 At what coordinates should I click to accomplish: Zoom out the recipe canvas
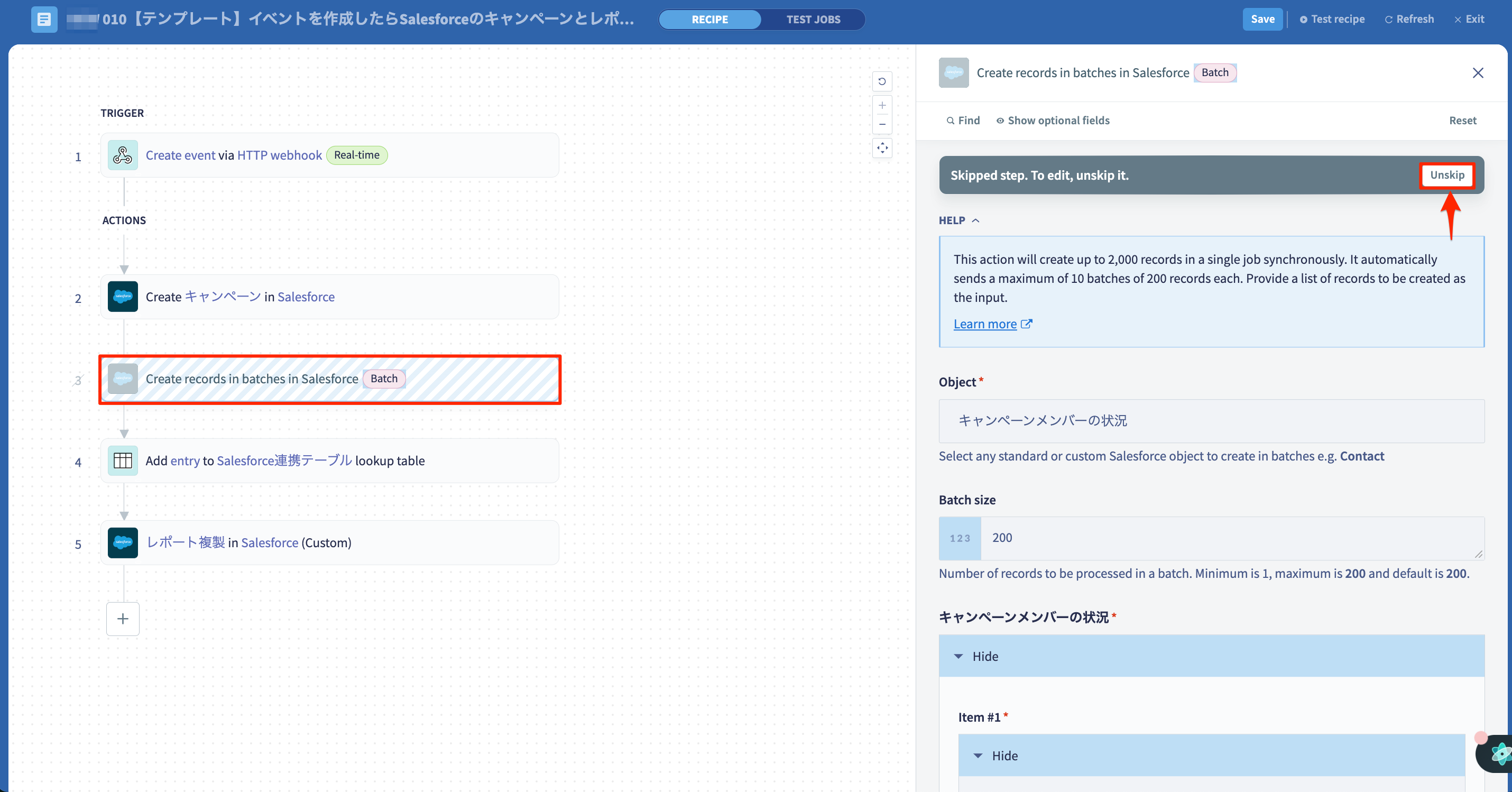(x=882, y=124)
